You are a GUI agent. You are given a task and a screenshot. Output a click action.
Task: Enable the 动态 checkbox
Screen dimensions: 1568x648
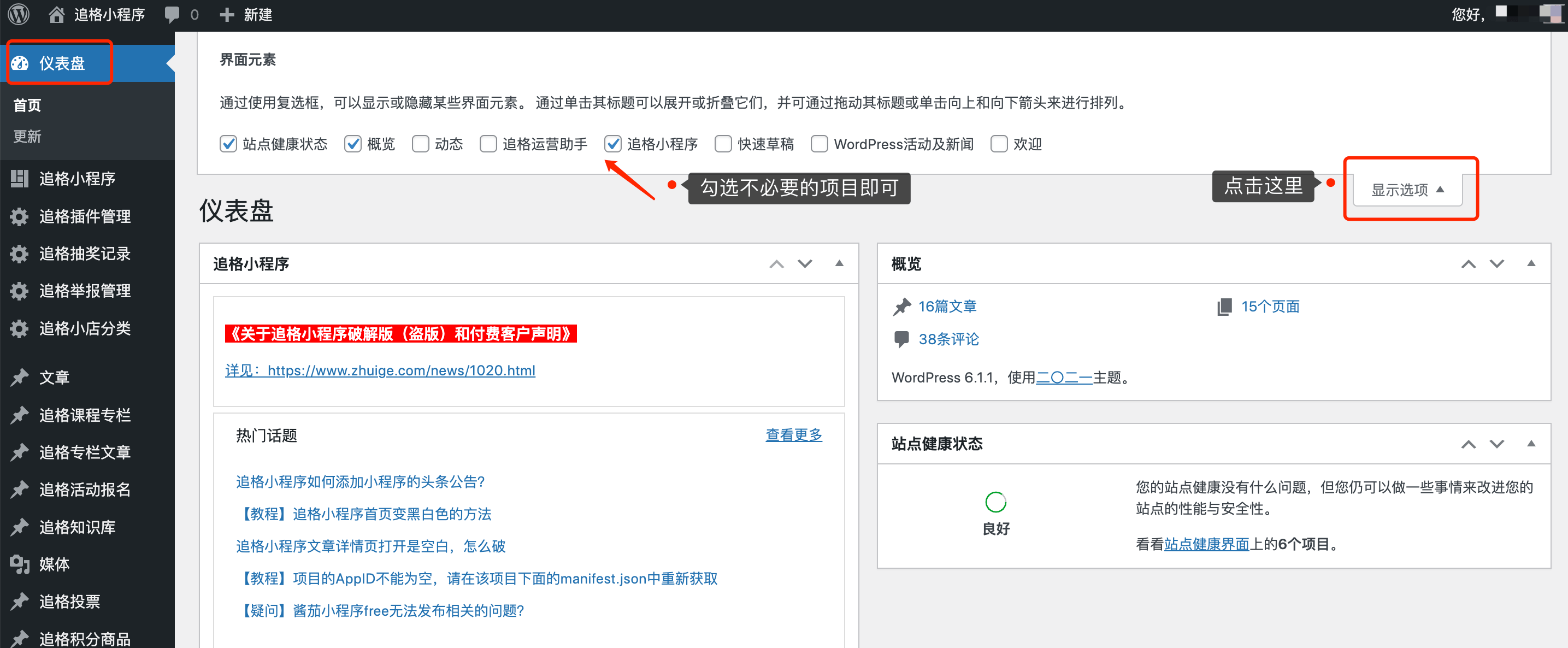421,144
